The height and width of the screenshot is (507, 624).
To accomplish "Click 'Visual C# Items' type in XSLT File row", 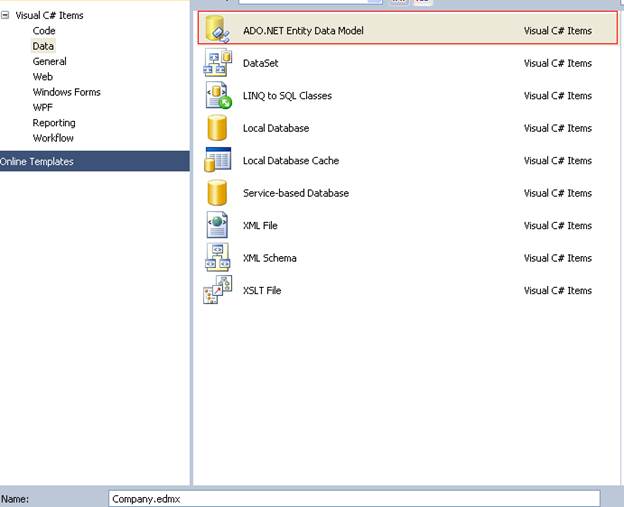I will click(x=558, y=290).
